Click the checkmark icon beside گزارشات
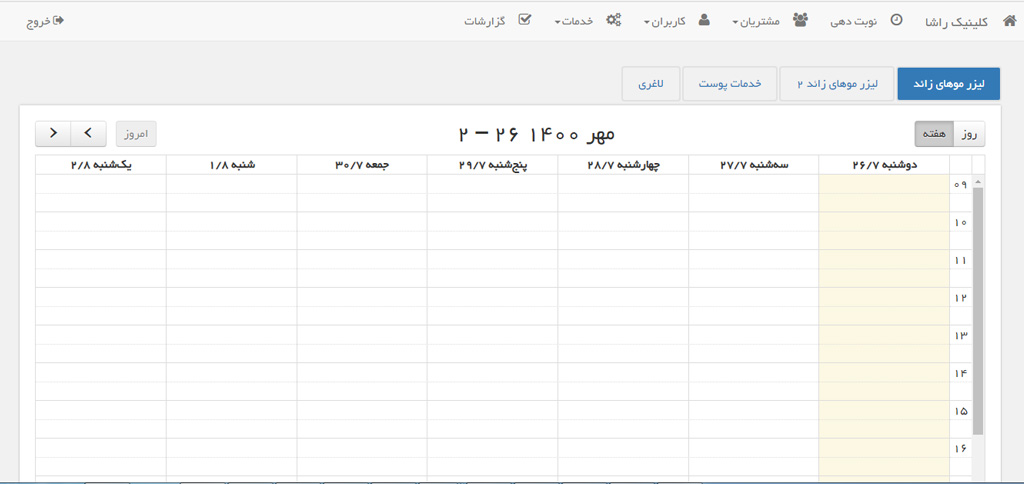Screen dimensions: 1024x484 click(524, 20)
